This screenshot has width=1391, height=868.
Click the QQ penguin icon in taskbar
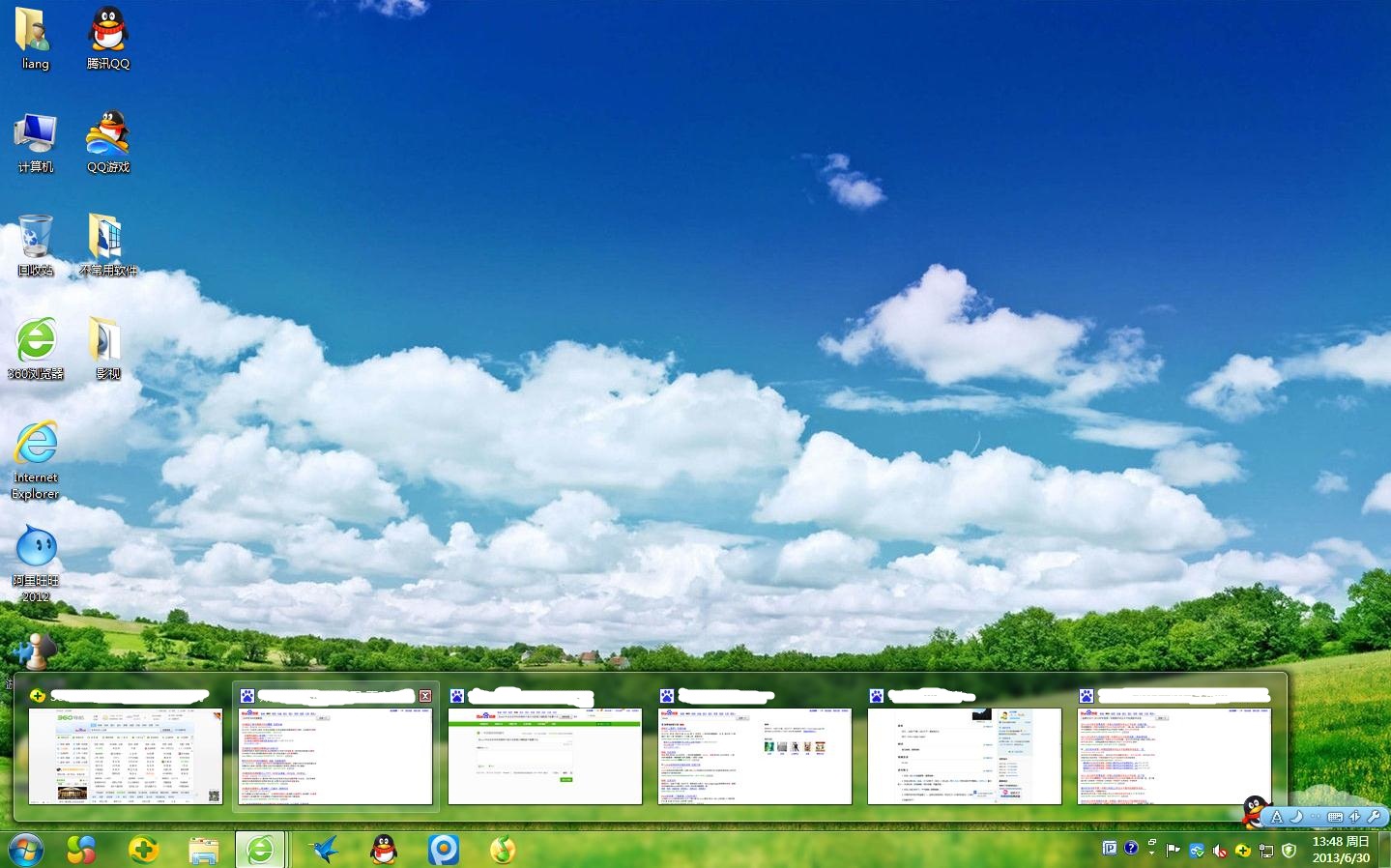click(x=384, y=850)
